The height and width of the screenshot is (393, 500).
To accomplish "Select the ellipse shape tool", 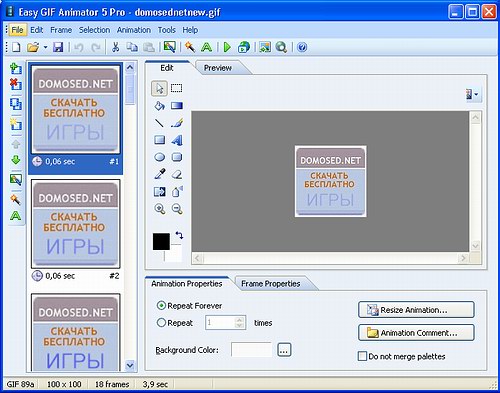I will [x=160, y=157].
